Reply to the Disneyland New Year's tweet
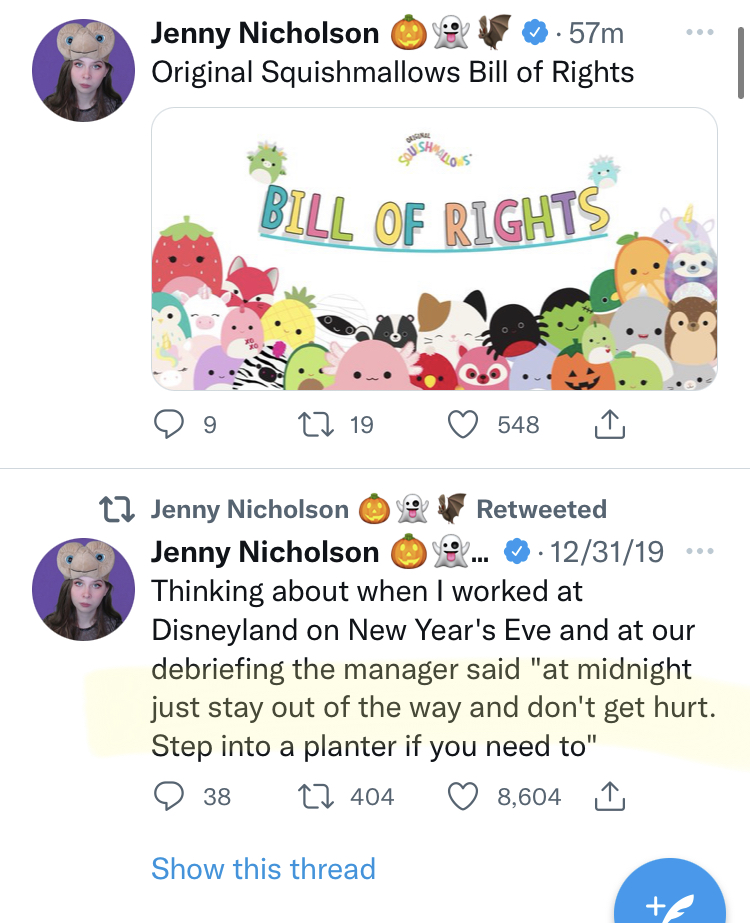Viewport: 750px width, 923px height. pyautogui.click(x=167, y=797)
